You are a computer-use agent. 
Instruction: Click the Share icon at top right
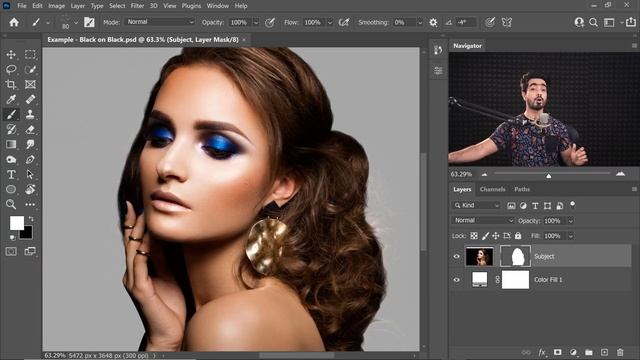[630, 22]
